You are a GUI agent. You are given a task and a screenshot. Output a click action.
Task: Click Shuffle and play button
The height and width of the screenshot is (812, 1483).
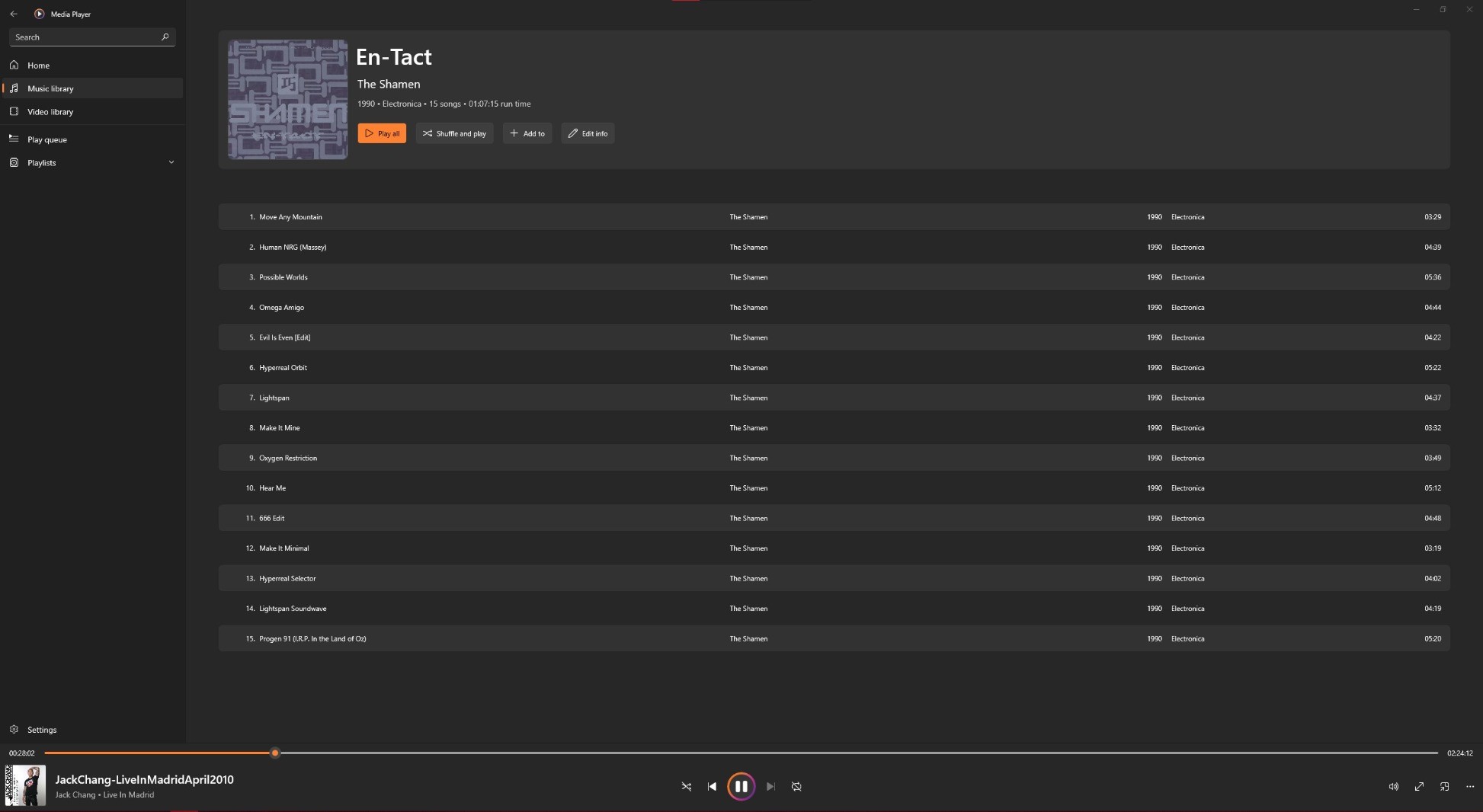(454, 133)
